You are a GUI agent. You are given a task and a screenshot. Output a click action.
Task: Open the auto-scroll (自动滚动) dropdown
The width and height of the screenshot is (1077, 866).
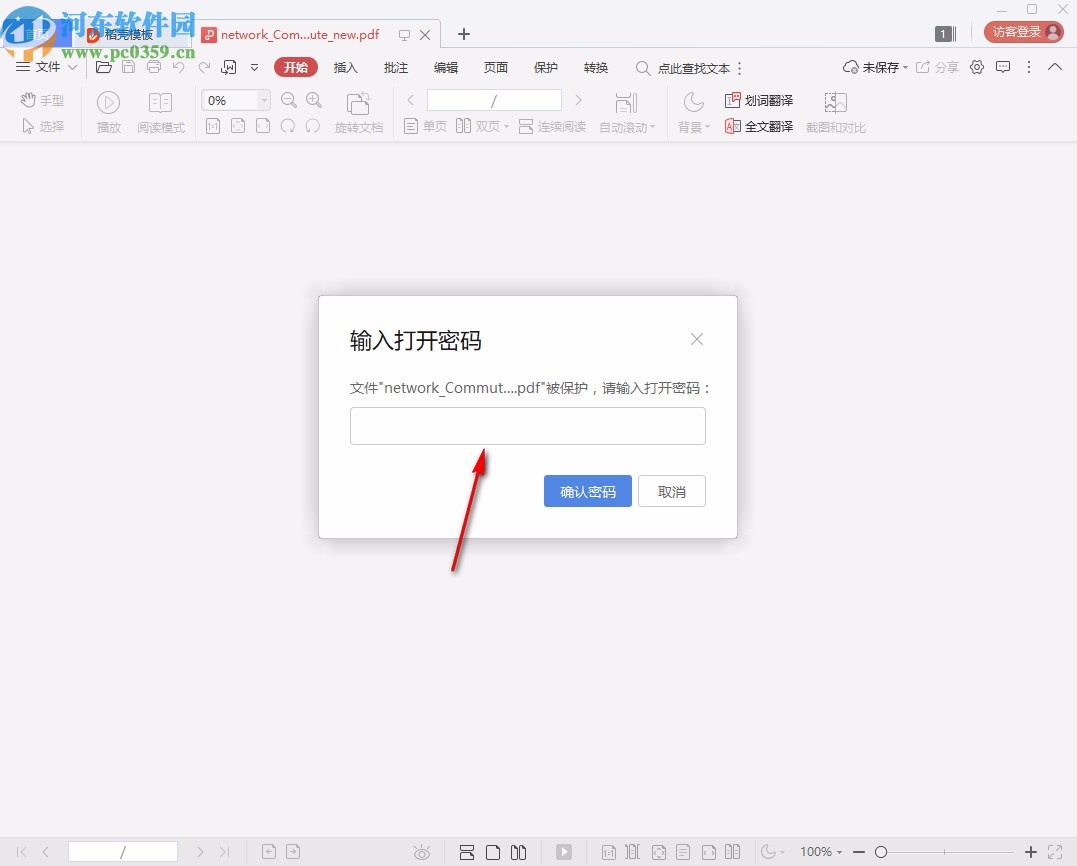(627, 126)
